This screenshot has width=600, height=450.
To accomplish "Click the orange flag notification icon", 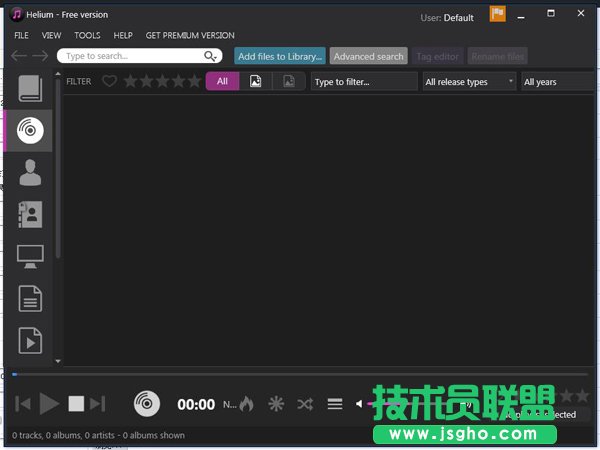I will [x=497, y=14].
